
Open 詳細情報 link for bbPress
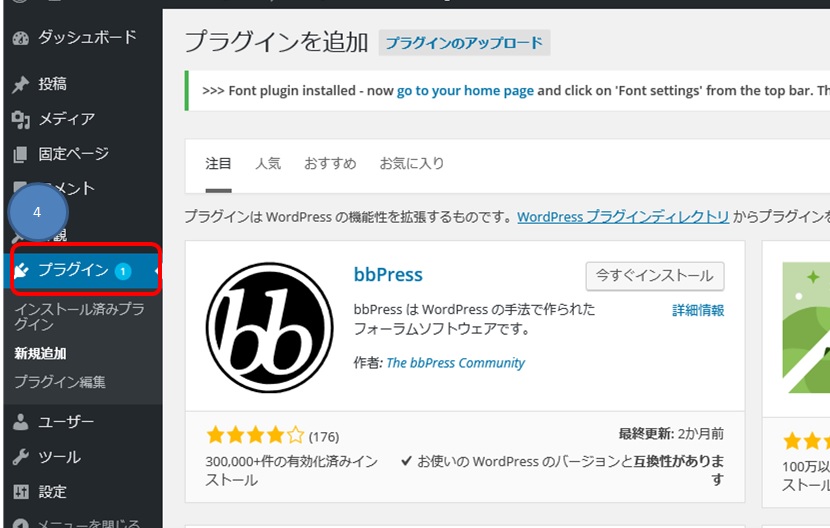click(x=698, y=311)
